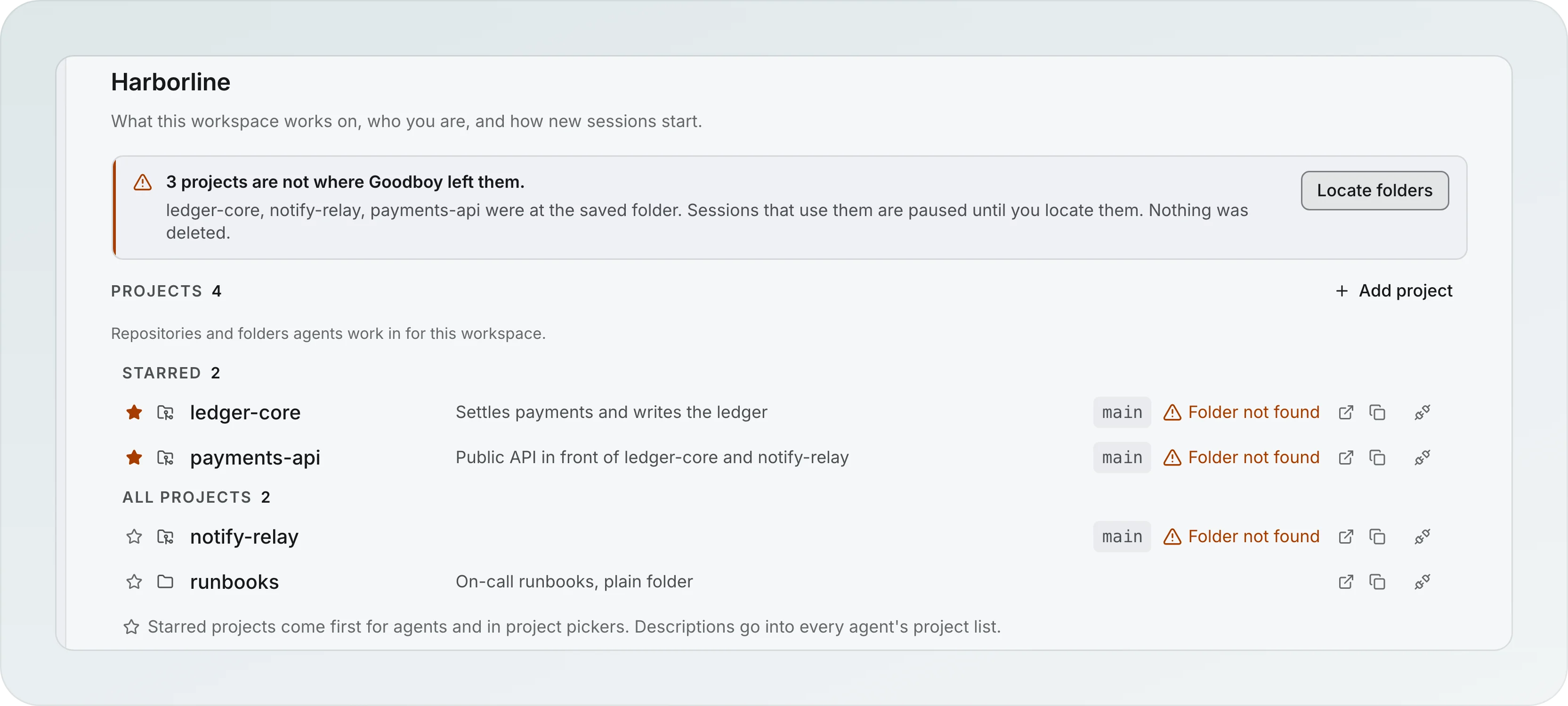Add a new project

[1394, 291]
